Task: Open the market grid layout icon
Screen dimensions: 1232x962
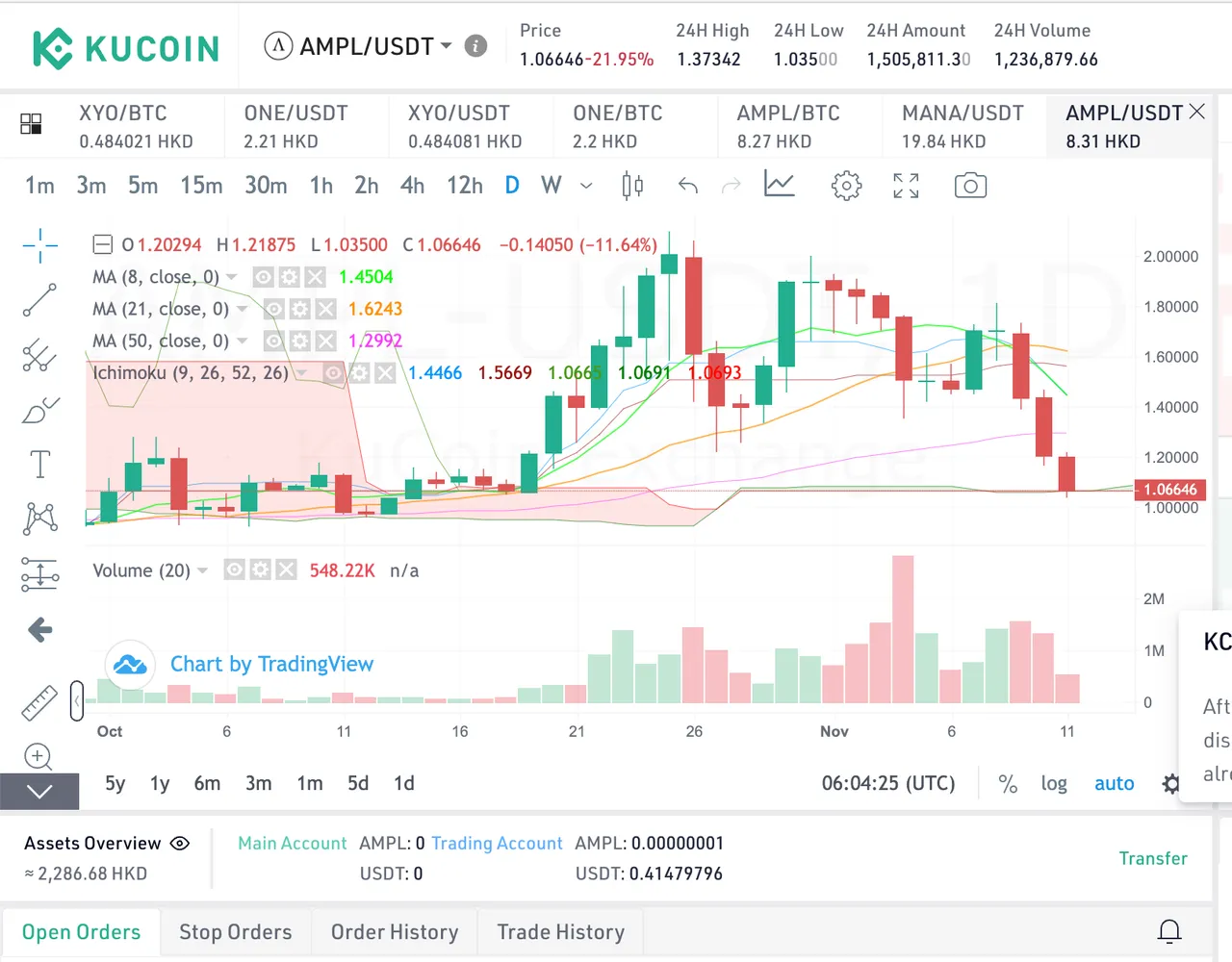Action: [31, 124]
